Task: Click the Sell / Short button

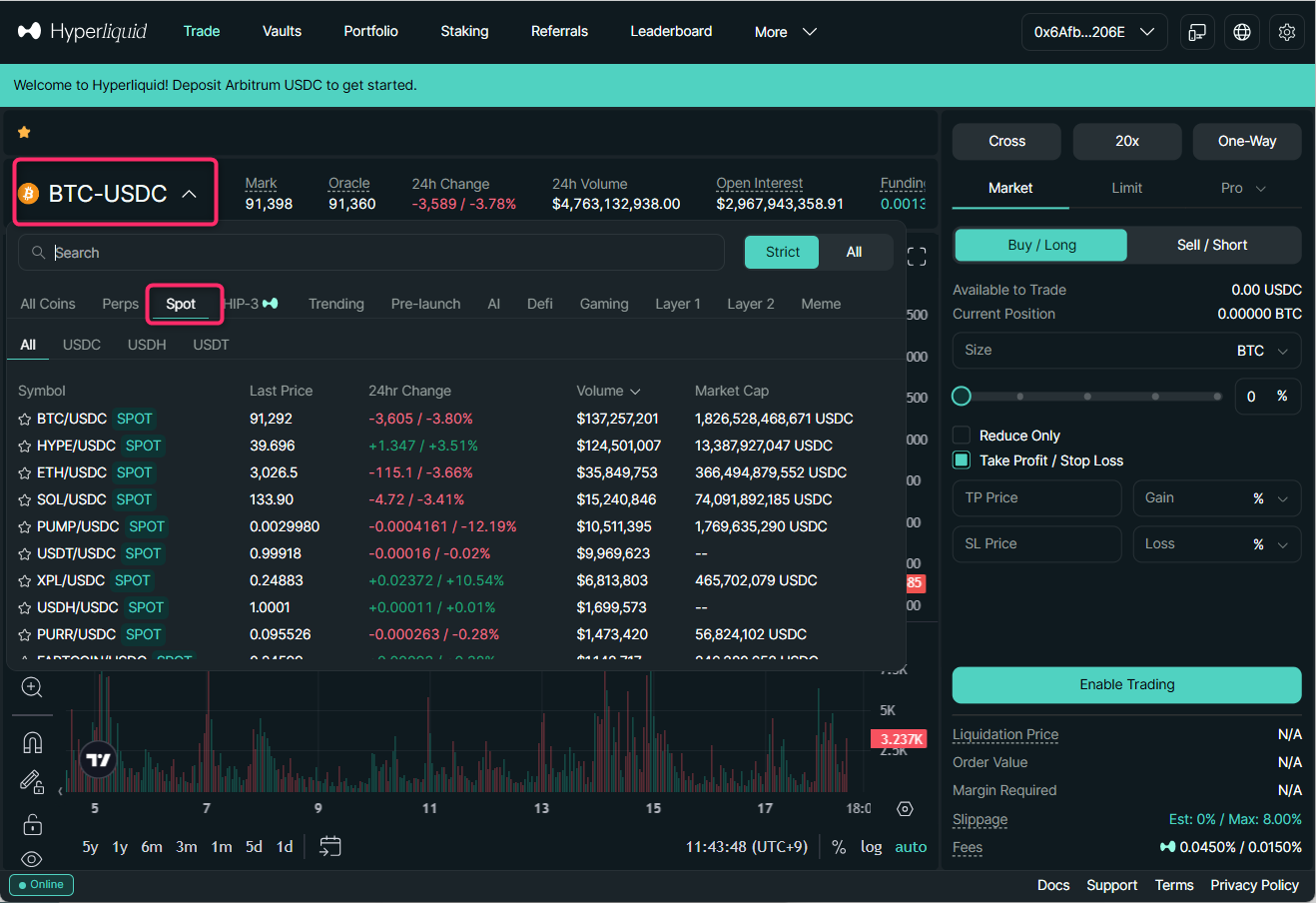Action: [x=1212, y=245]
